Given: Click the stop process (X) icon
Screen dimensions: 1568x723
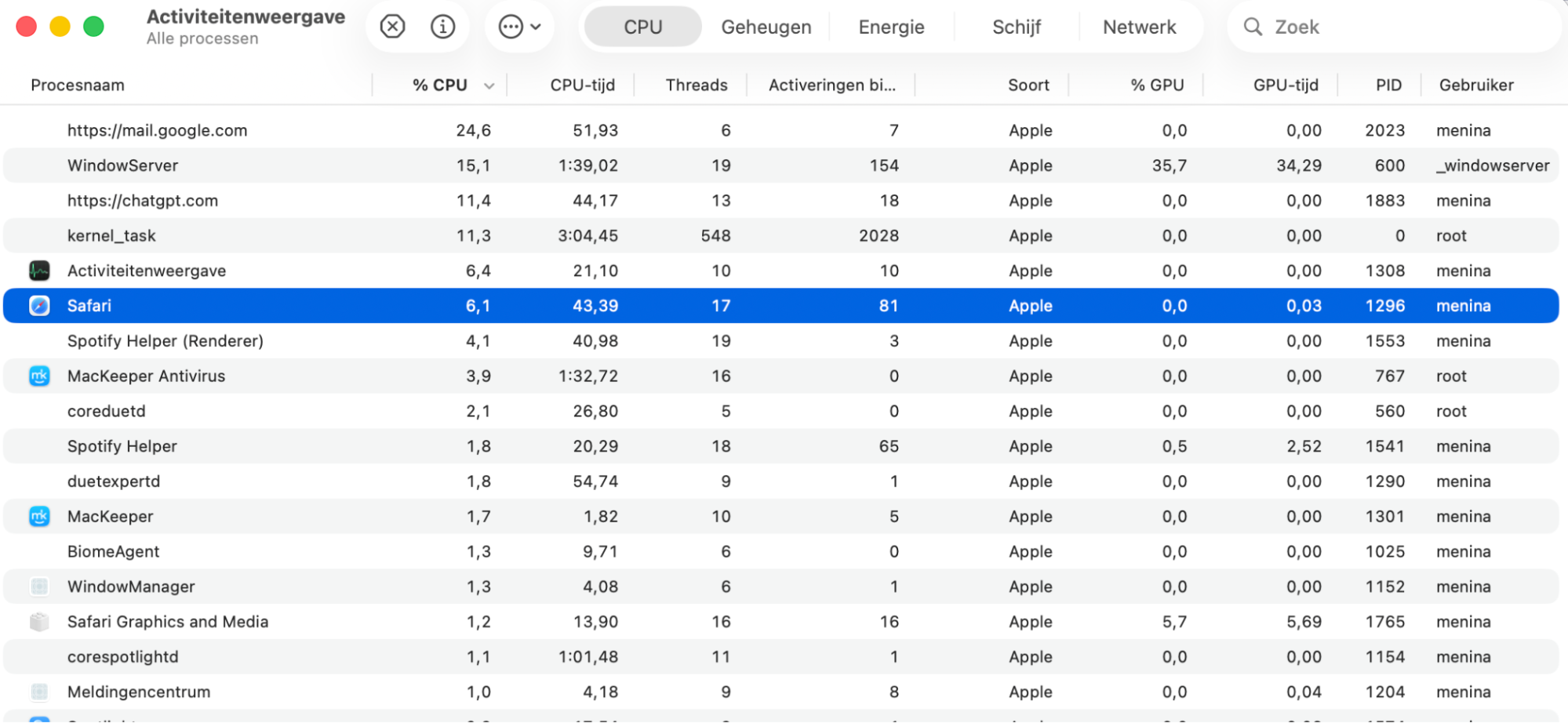Looking at the screenshot, I should pyautogui.click(x=391, y=26).
